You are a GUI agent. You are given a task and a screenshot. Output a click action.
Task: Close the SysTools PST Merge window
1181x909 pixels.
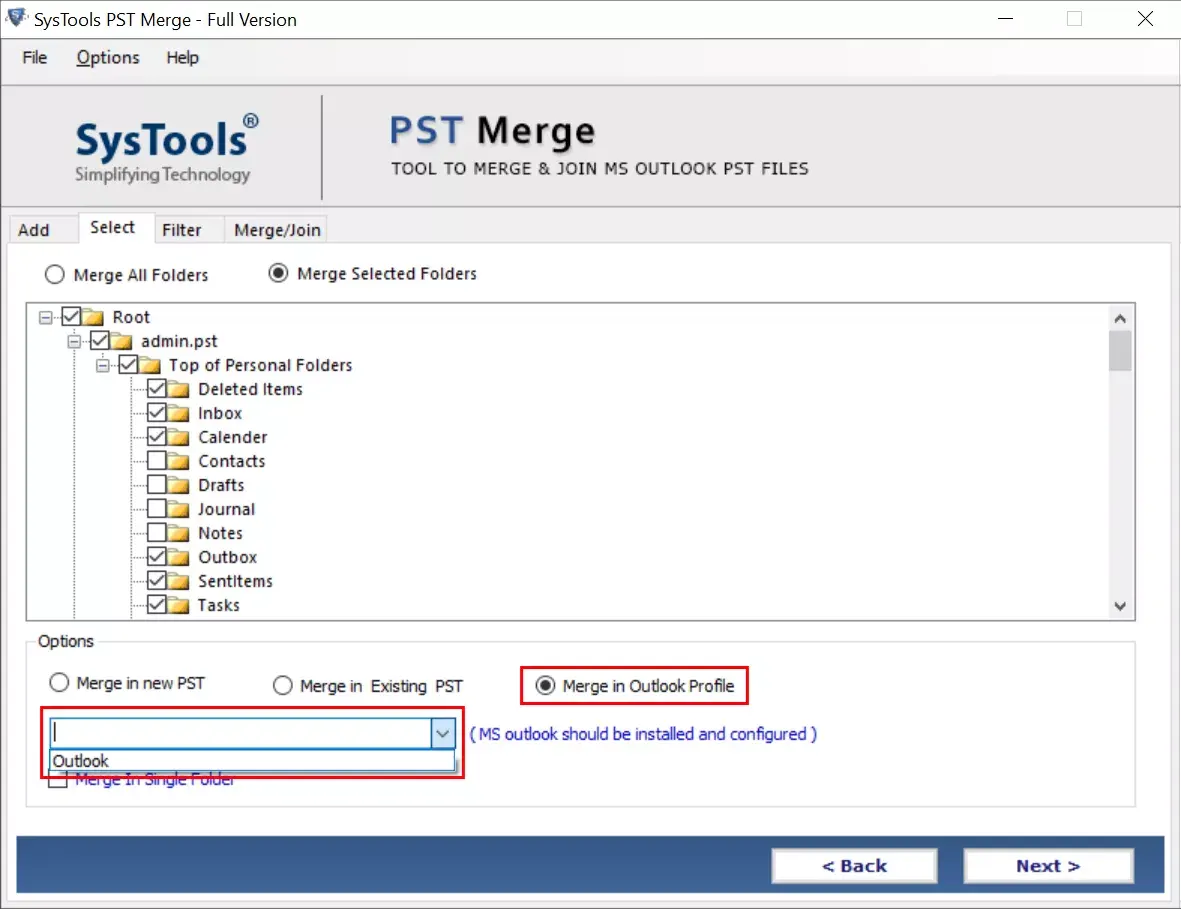click(1145, 19)
